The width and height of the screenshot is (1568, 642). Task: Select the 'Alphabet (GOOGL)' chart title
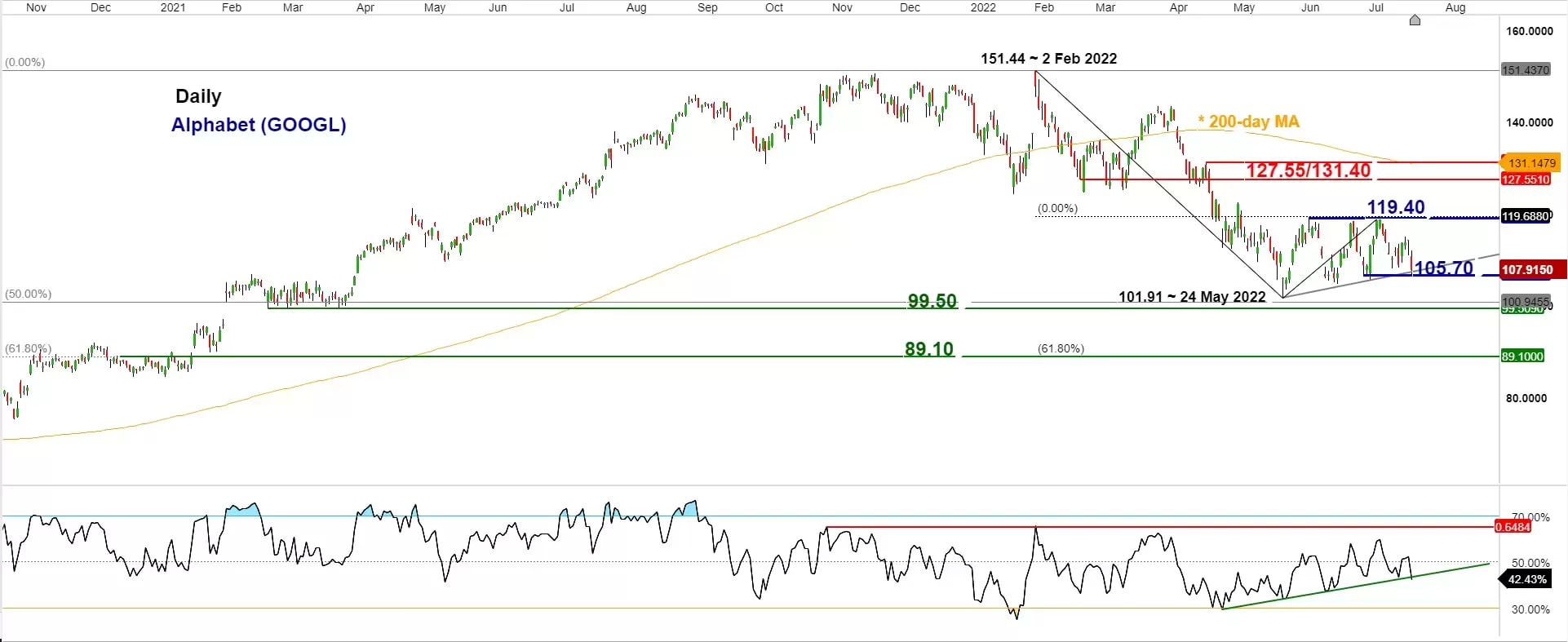coord(259,125)
